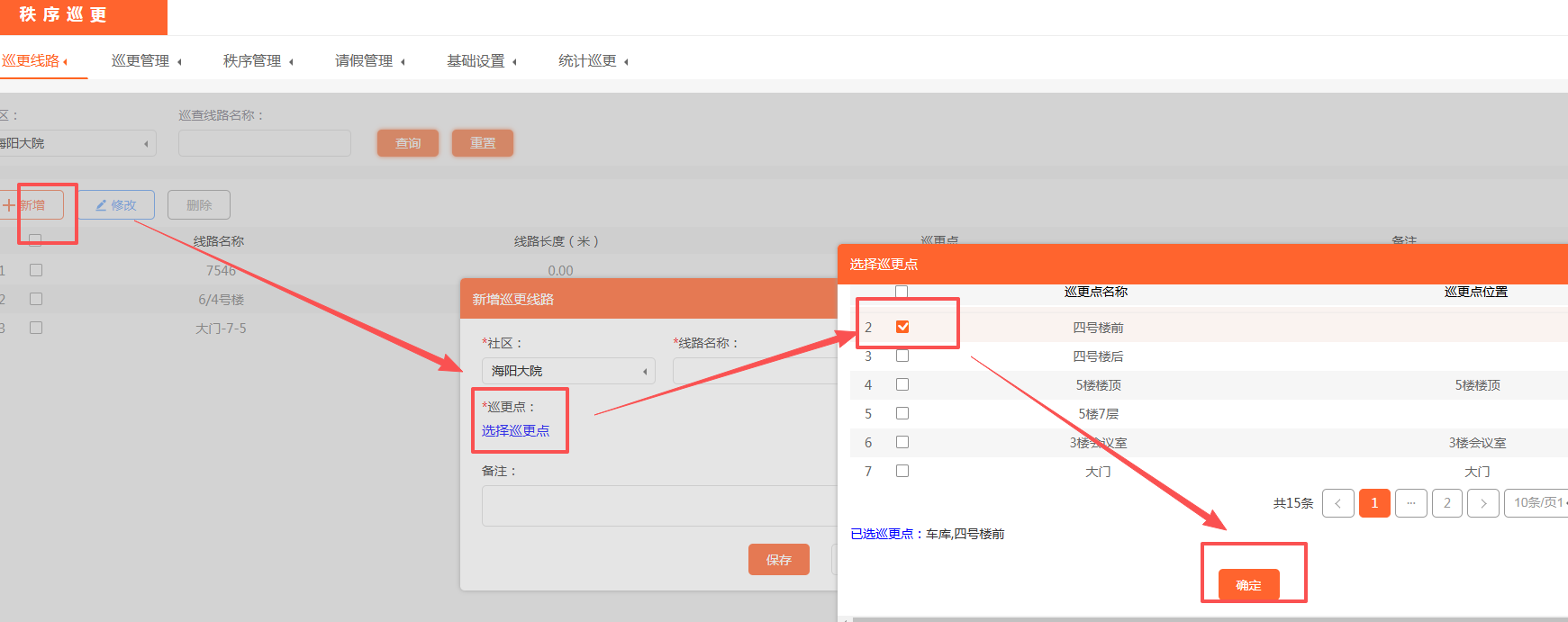Screen dimensions: 1568x622
Task: Uncheck the 四号楼前 patrol point checkbox
Action: [902, 327]
